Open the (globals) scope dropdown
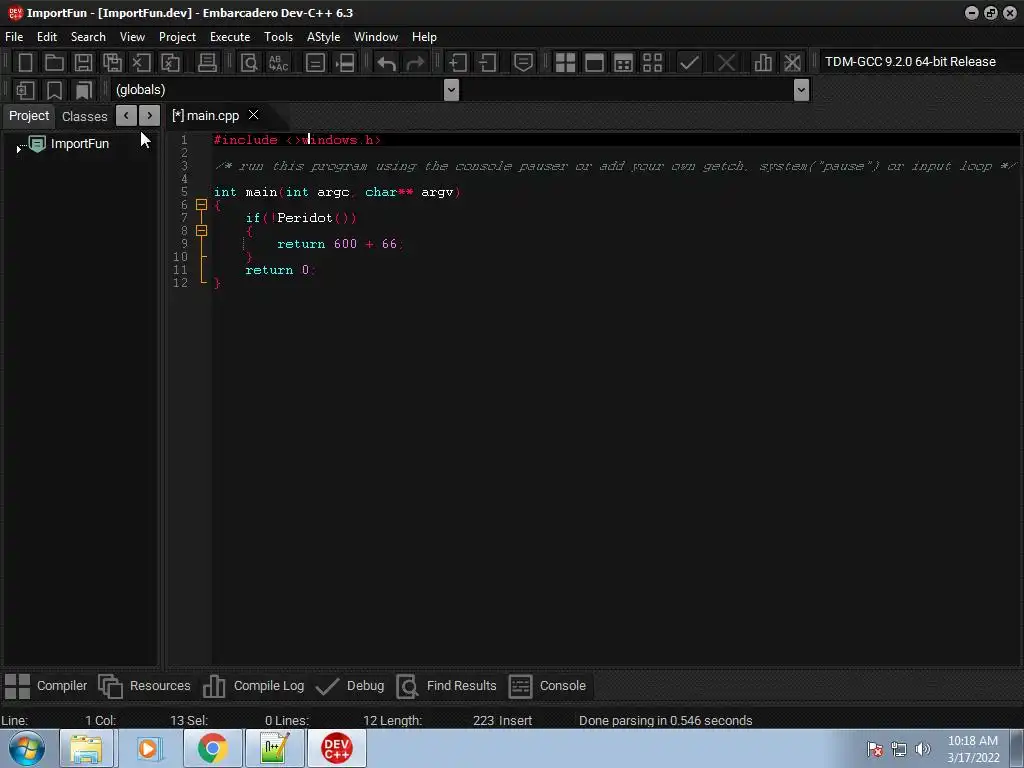 (451, 90)
